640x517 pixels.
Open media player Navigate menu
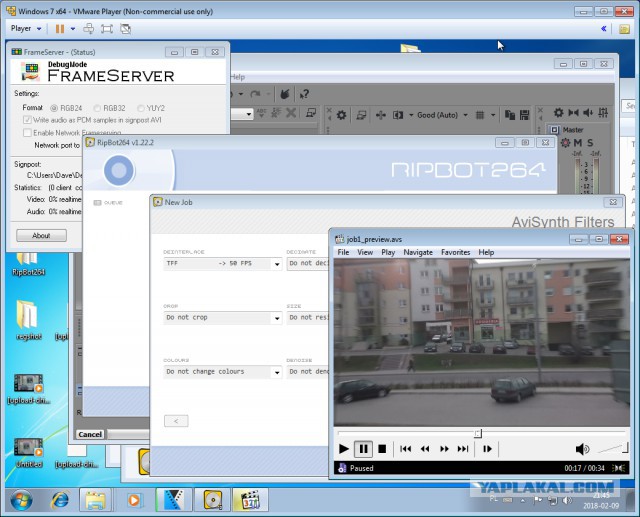[x=418, y=252]
